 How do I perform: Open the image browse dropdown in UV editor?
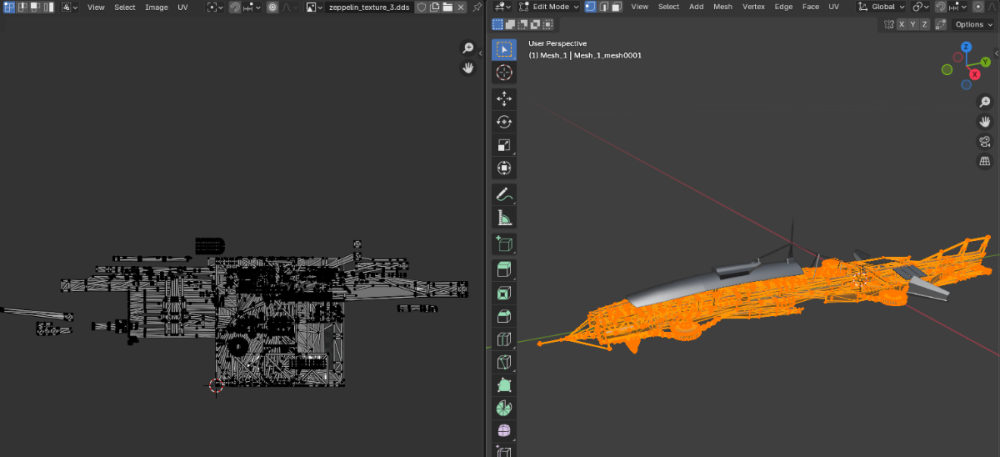pyautogui.click(x=314, y=7)
